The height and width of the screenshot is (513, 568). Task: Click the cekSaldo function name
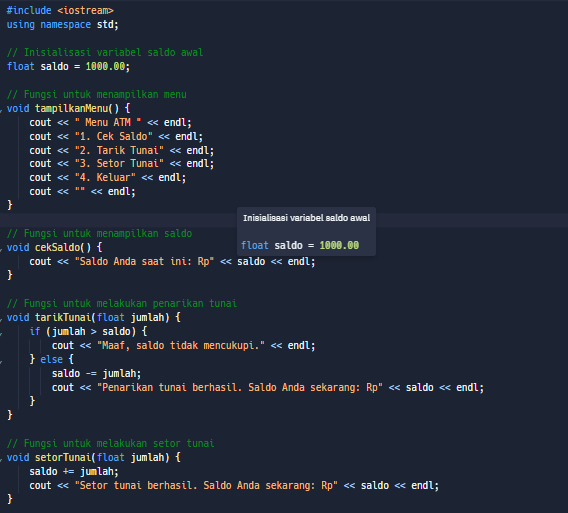[57, 247]
